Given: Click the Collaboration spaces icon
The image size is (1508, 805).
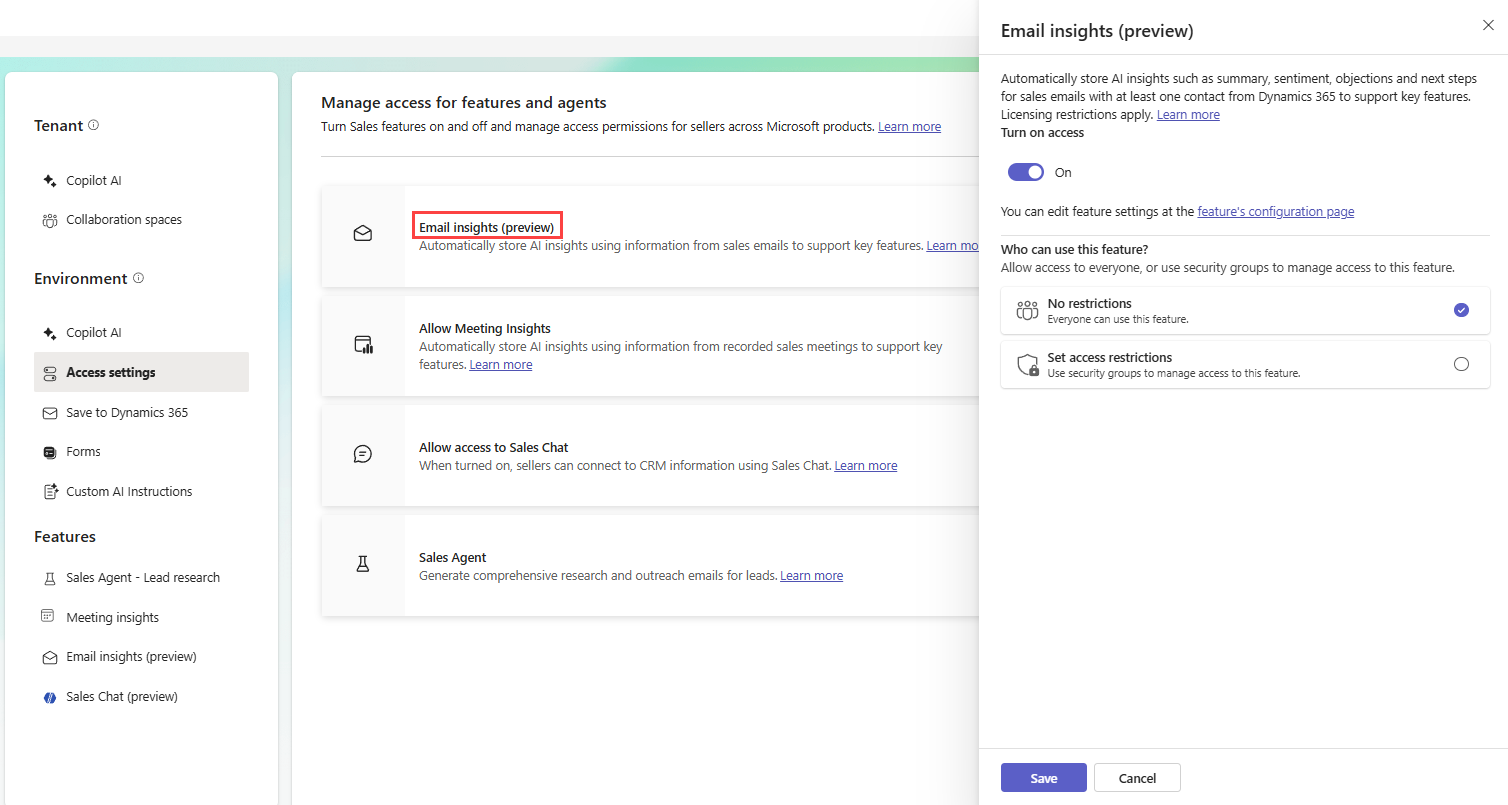Looking at the screenshot, I should 49,219.
